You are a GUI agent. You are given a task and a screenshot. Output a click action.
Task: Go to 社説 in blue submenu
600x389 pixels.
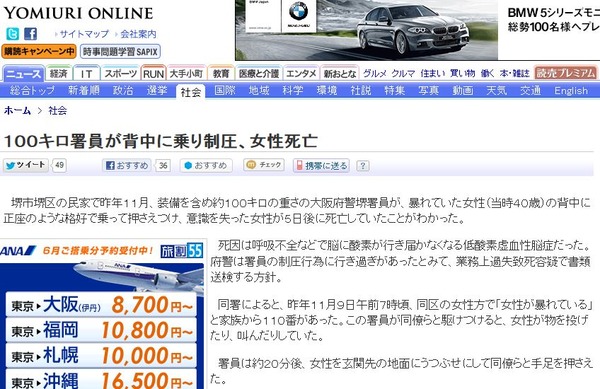(x=361, y=91)
